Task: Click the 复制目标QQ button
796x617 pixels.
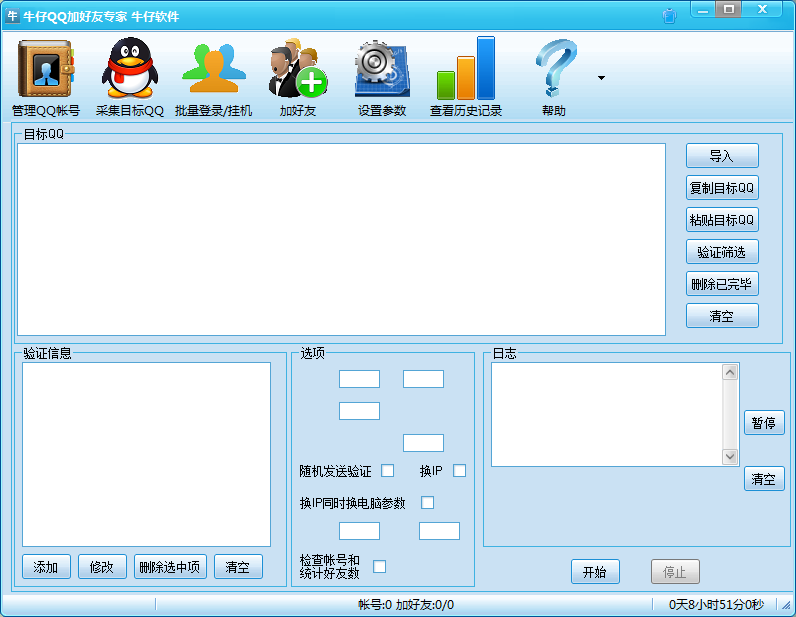Action: tap(722, 187)
